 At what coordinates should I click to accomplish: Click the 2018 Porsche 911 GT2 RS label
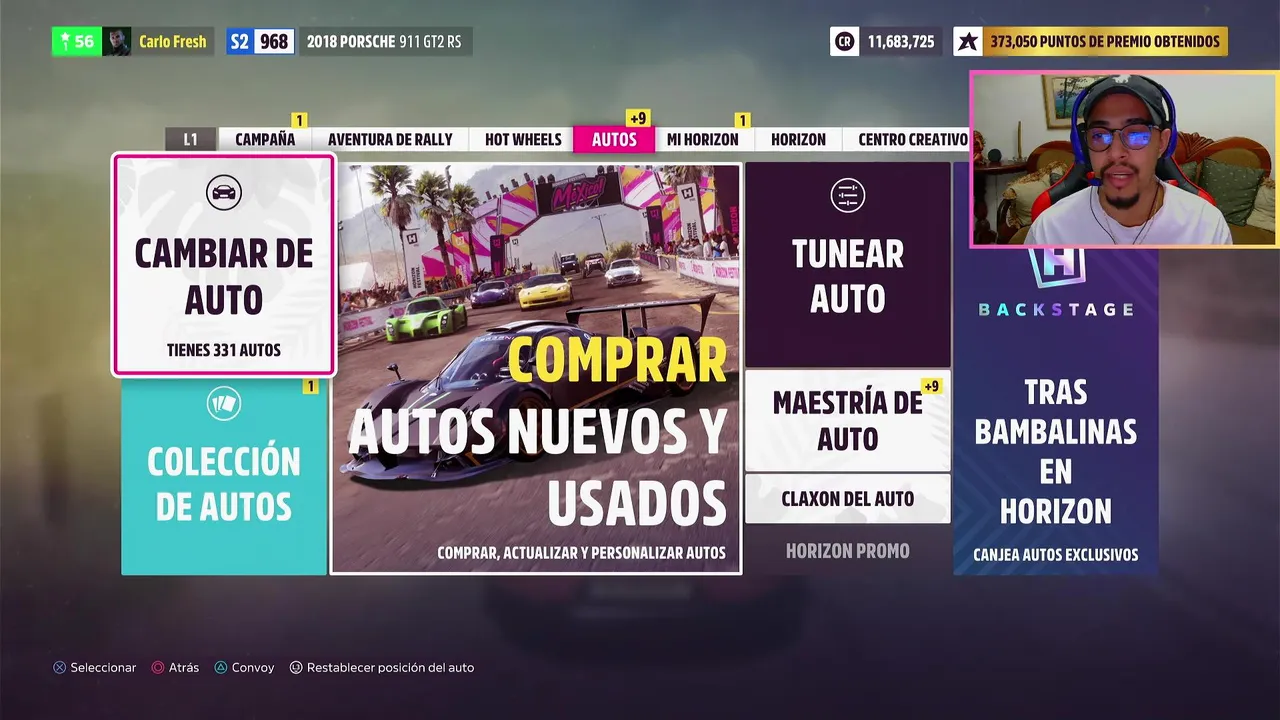click(x=384, y=41)
